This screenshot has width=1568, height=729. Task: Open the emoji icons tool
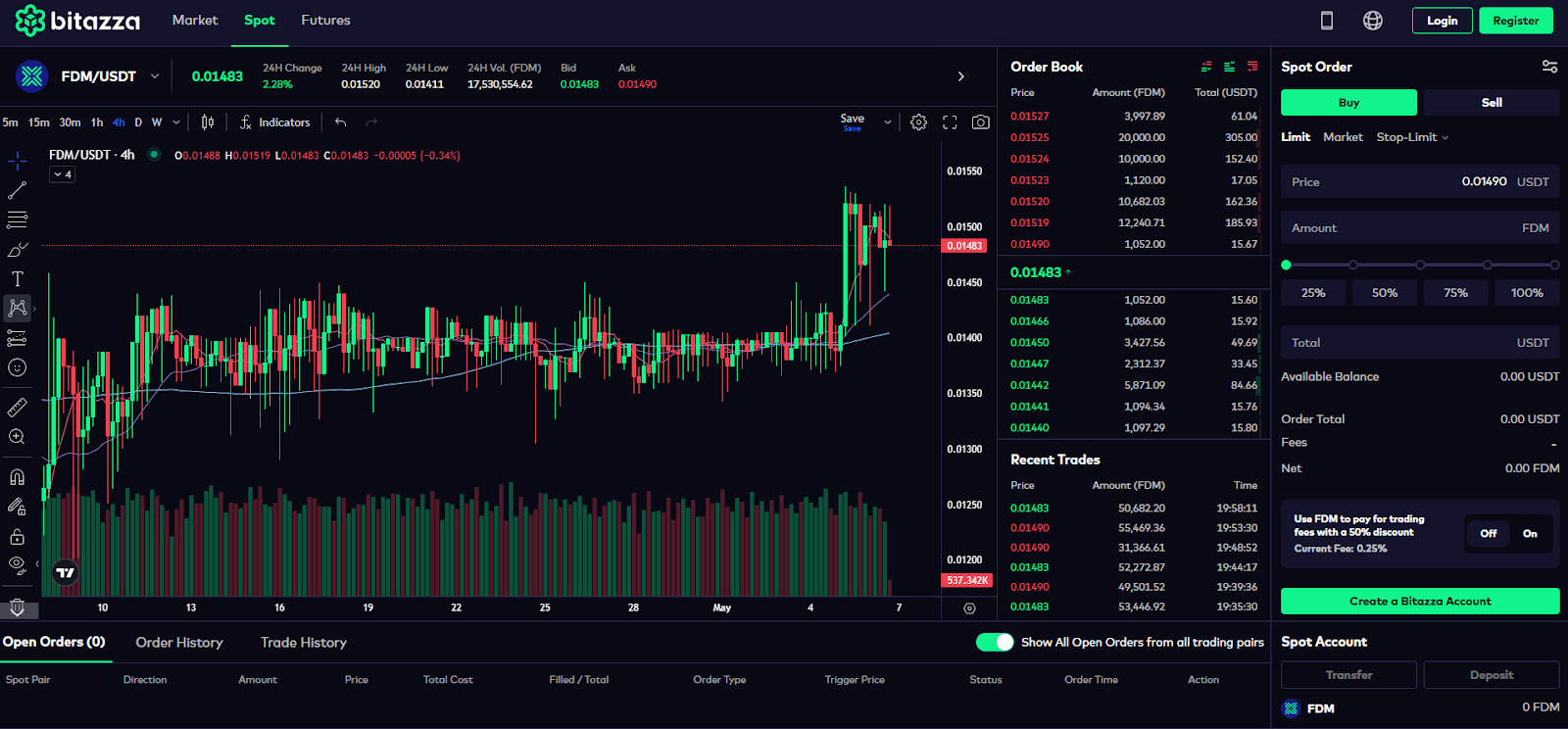click(18, 367)
